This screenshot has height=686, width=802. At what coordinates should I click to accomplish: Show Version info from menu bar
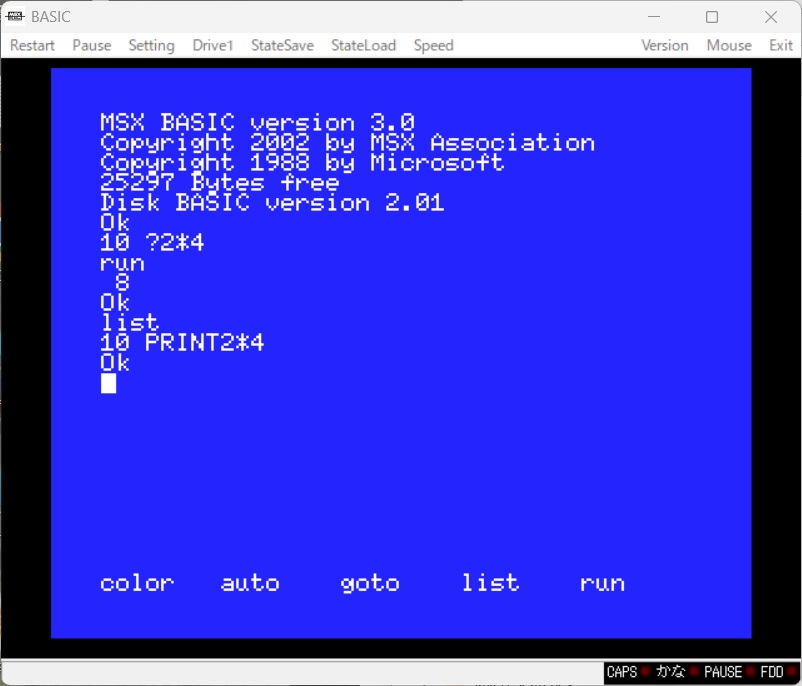664,46
